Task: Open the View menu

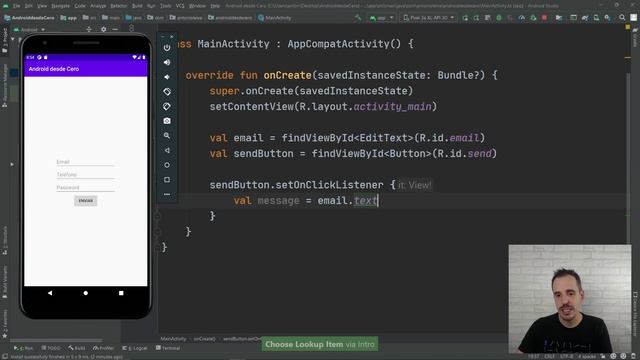Action: (42, 6)
